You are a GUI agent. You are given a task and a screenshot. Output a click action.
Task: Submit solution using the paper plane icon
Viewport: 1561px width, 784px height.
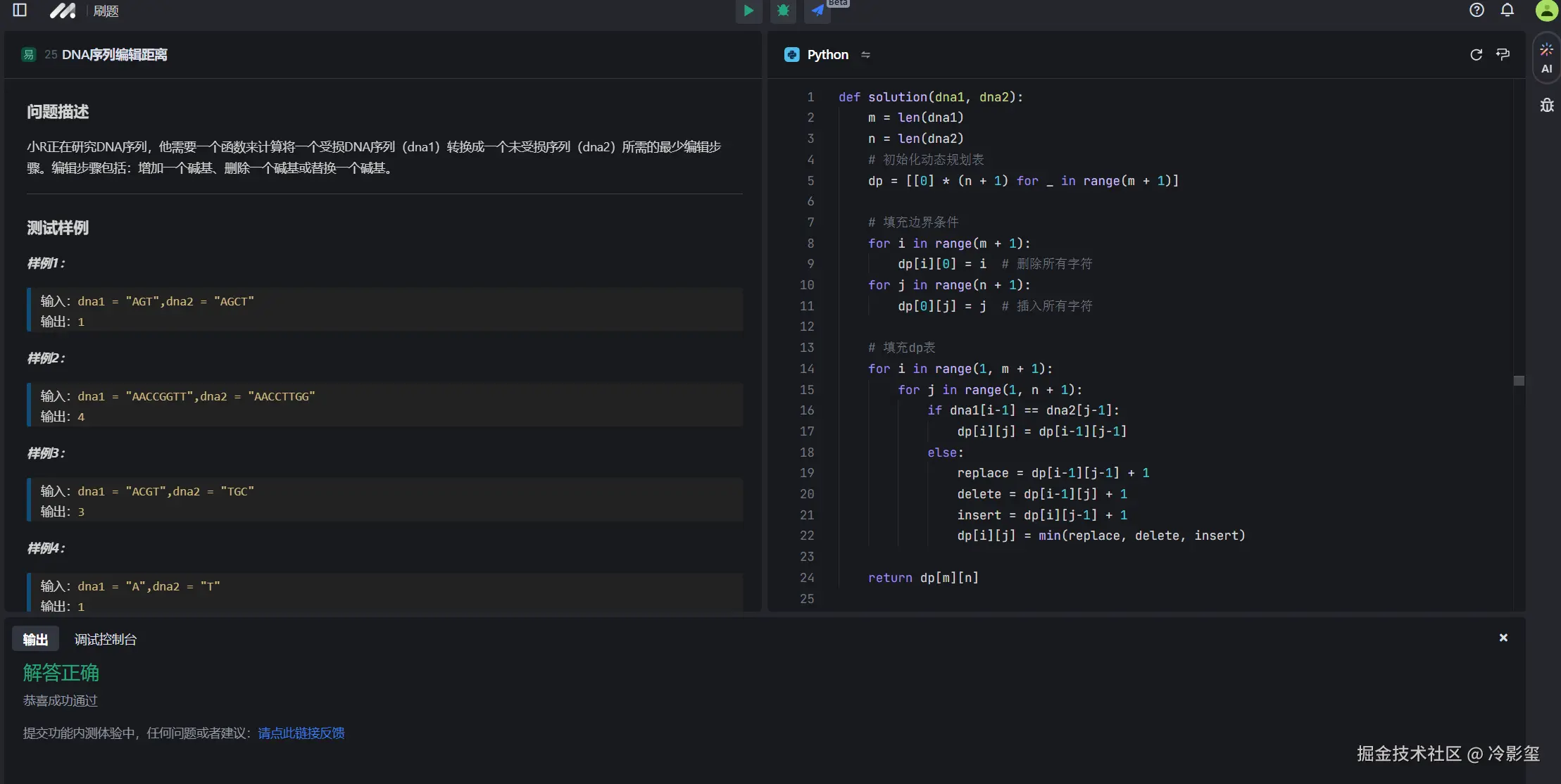click(817, 11)
